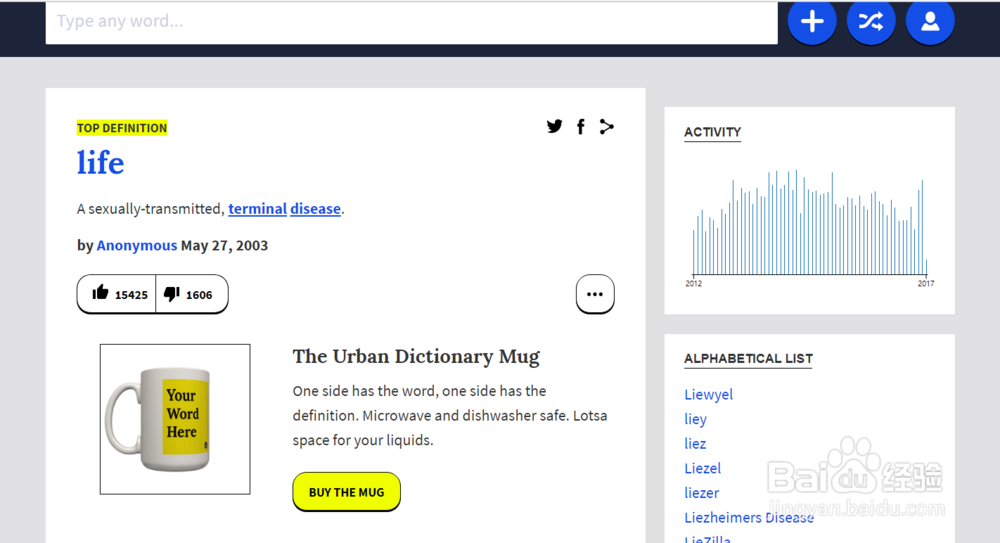Click the blue plus add-definition icon
Viewport: 1000px width, 543px height.
811,21
